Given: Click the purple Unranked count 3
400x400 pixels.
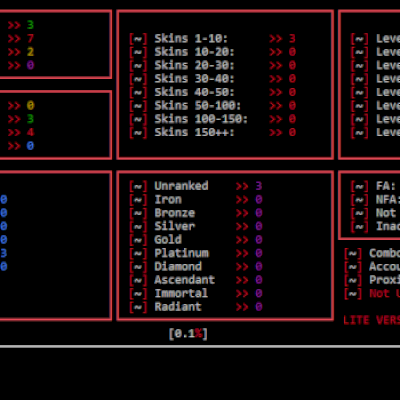Looking at the screenshot, I should point(259,186).
